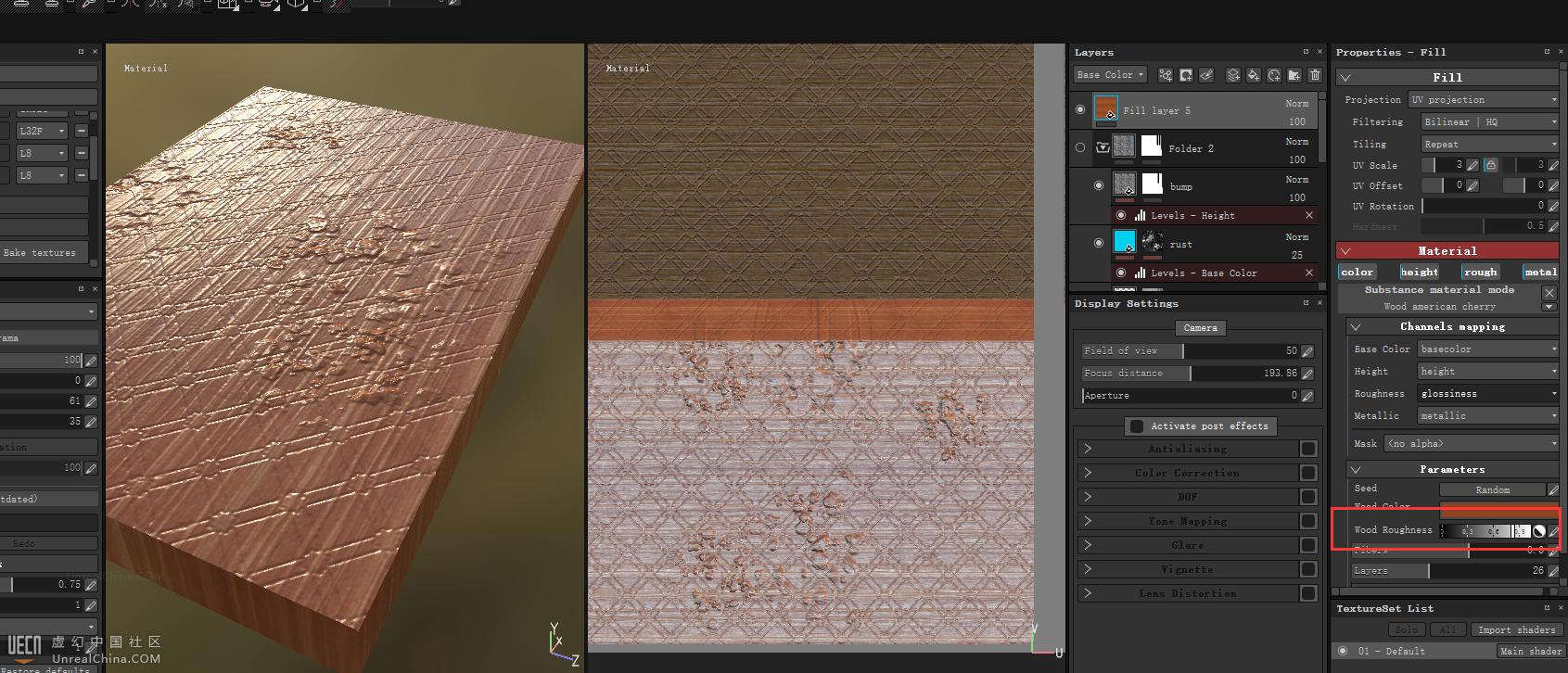Toggle the rough material channel

[1480, 272]
